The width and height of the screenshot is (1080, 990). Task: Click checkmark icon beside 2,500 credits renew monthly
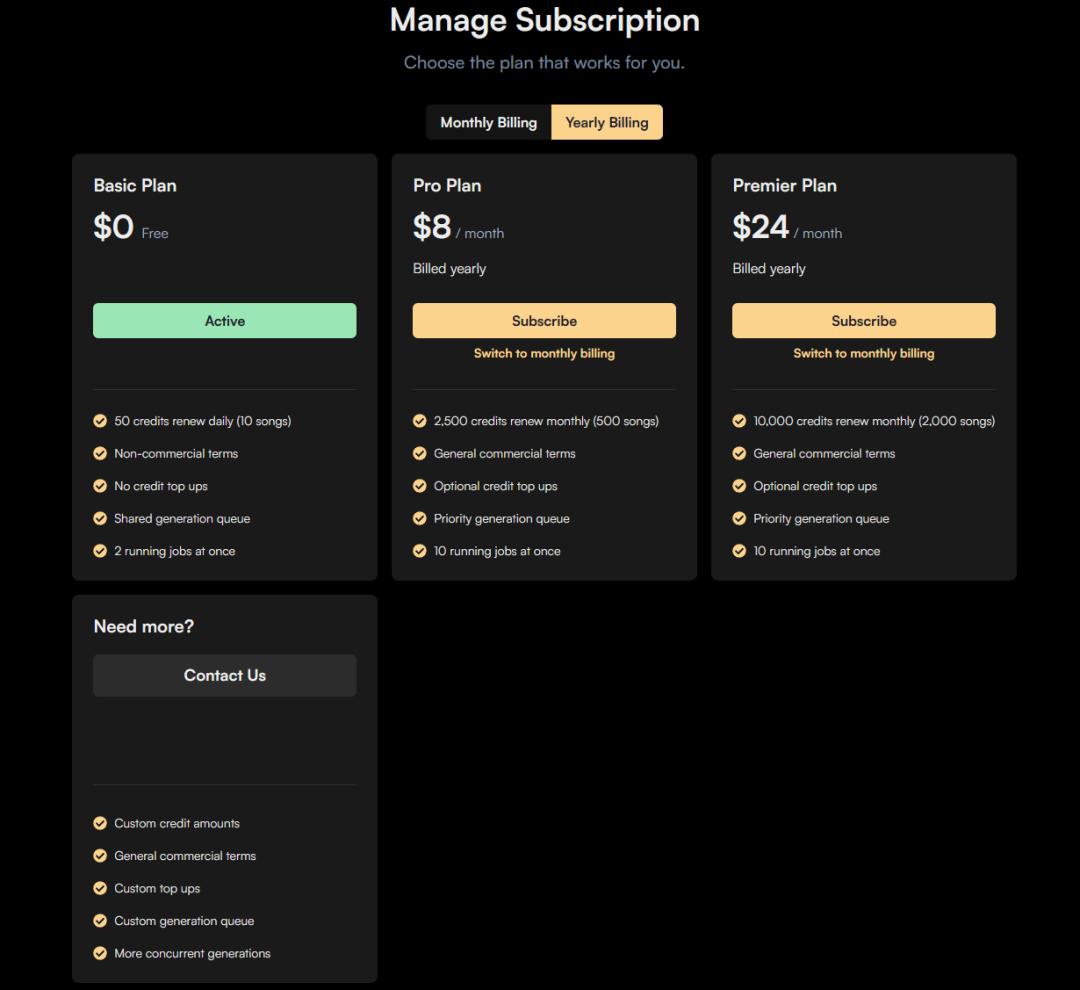point(420,421)
